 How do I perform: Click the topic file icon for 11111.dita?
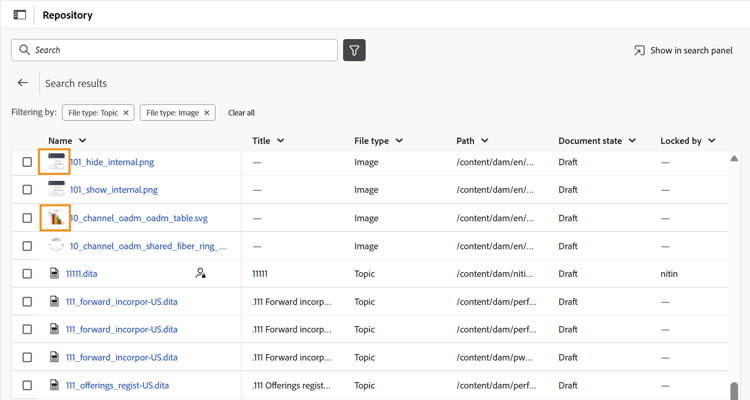click(x=55, y=273)
